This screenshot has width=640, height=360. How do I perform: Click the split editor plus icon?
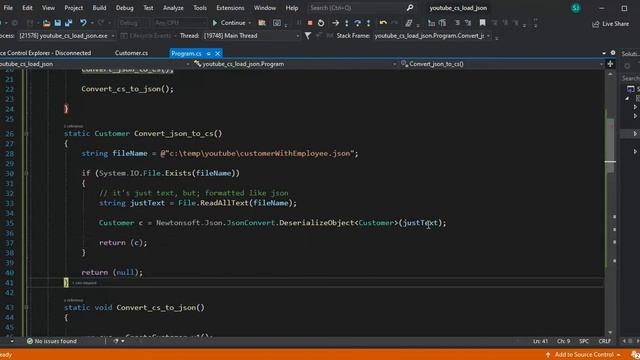[x=610, y=64]
